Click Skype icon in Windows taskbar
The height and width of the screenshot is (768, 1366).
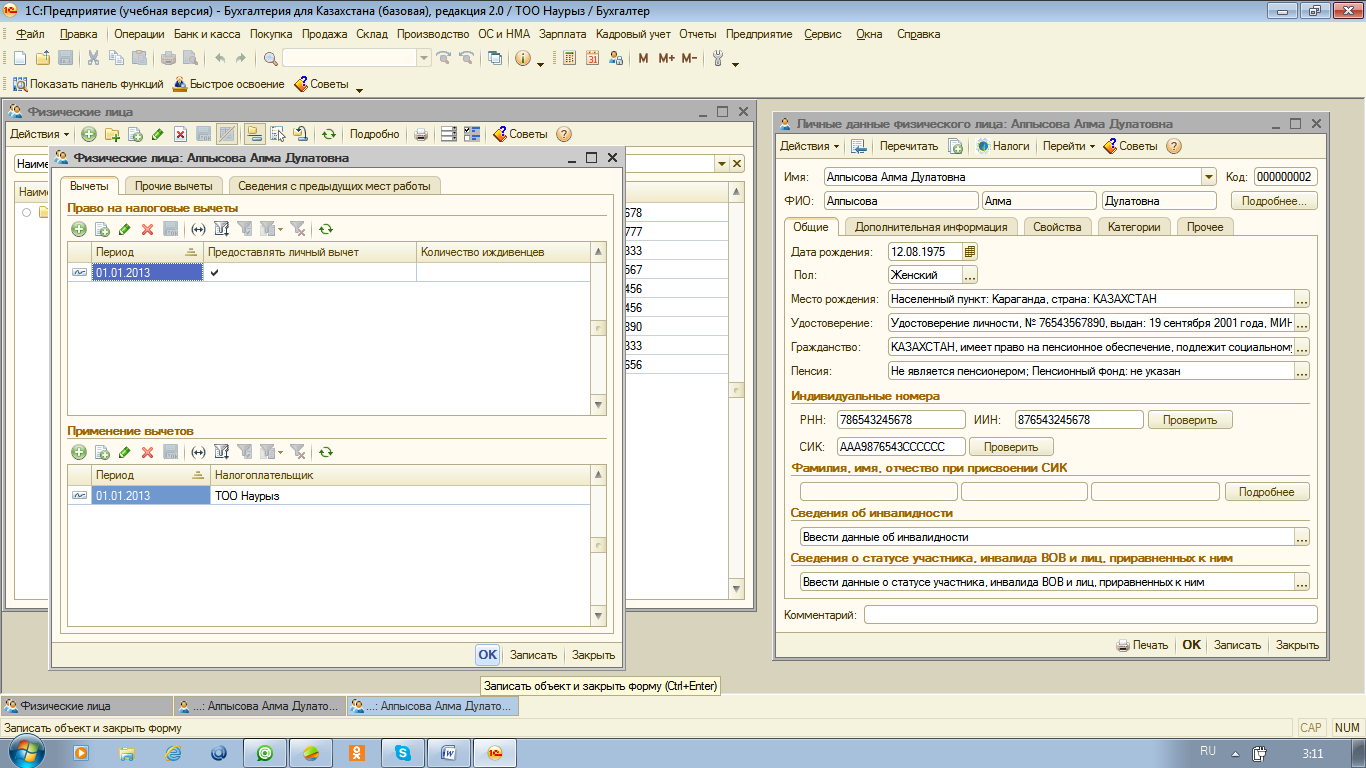tap(403, 752)
